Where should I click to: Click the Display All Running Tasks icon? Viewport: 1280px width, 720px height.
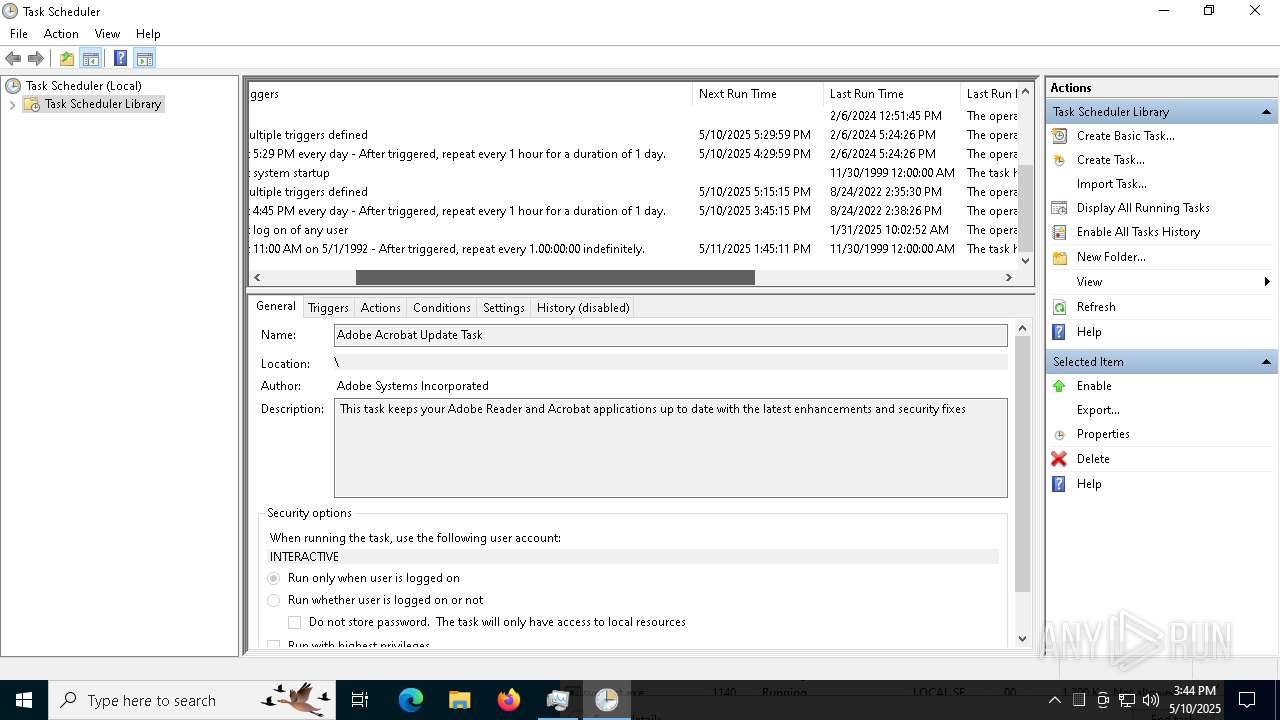[x=1059, y=208]
